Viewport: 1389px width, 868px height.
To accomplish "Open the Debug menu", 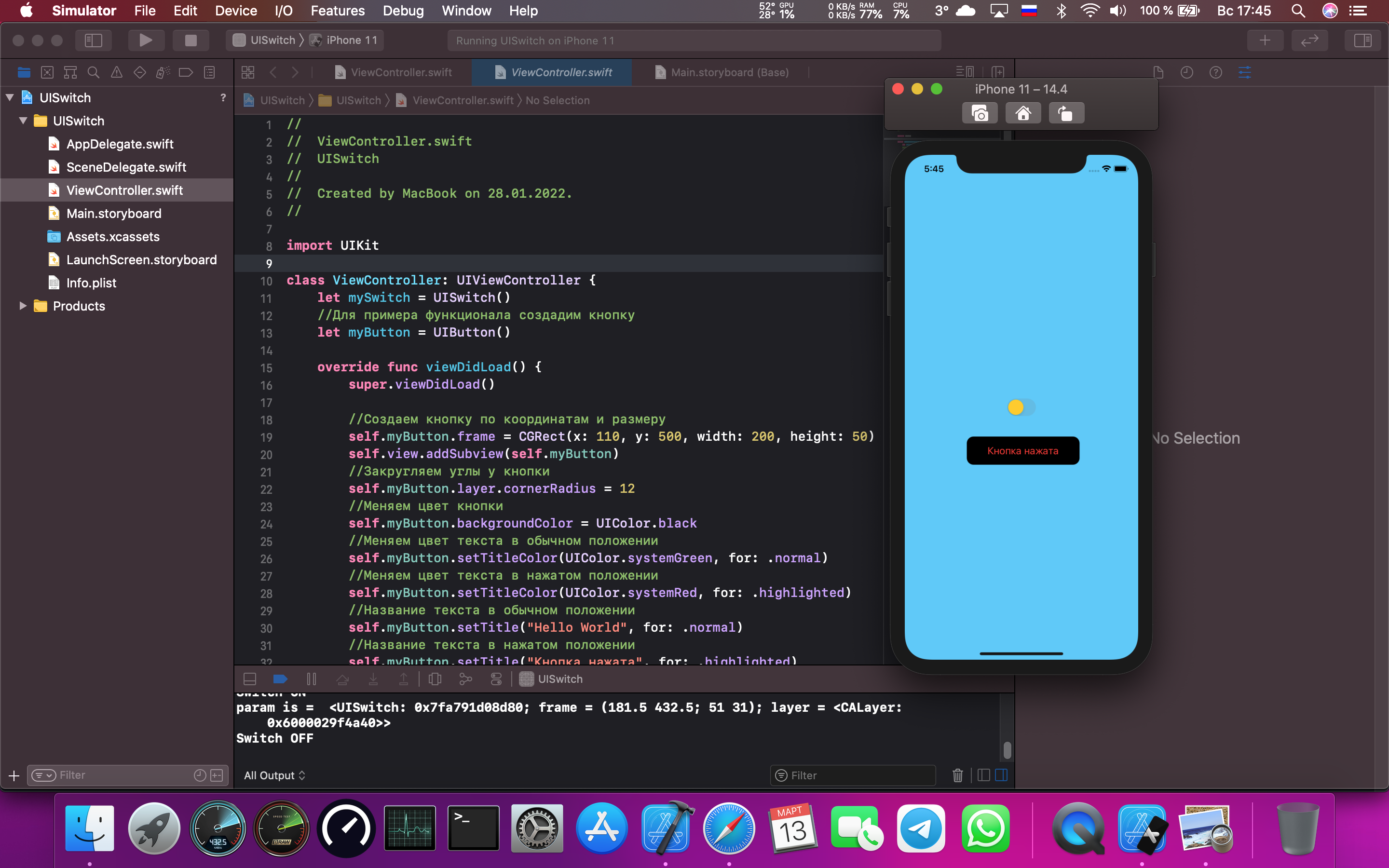I will (403, 10).
